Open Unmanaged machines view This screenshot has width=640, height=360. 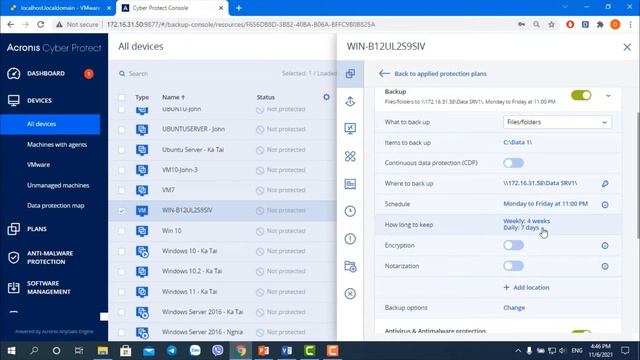pyautogui.click(x=58, y=185)
